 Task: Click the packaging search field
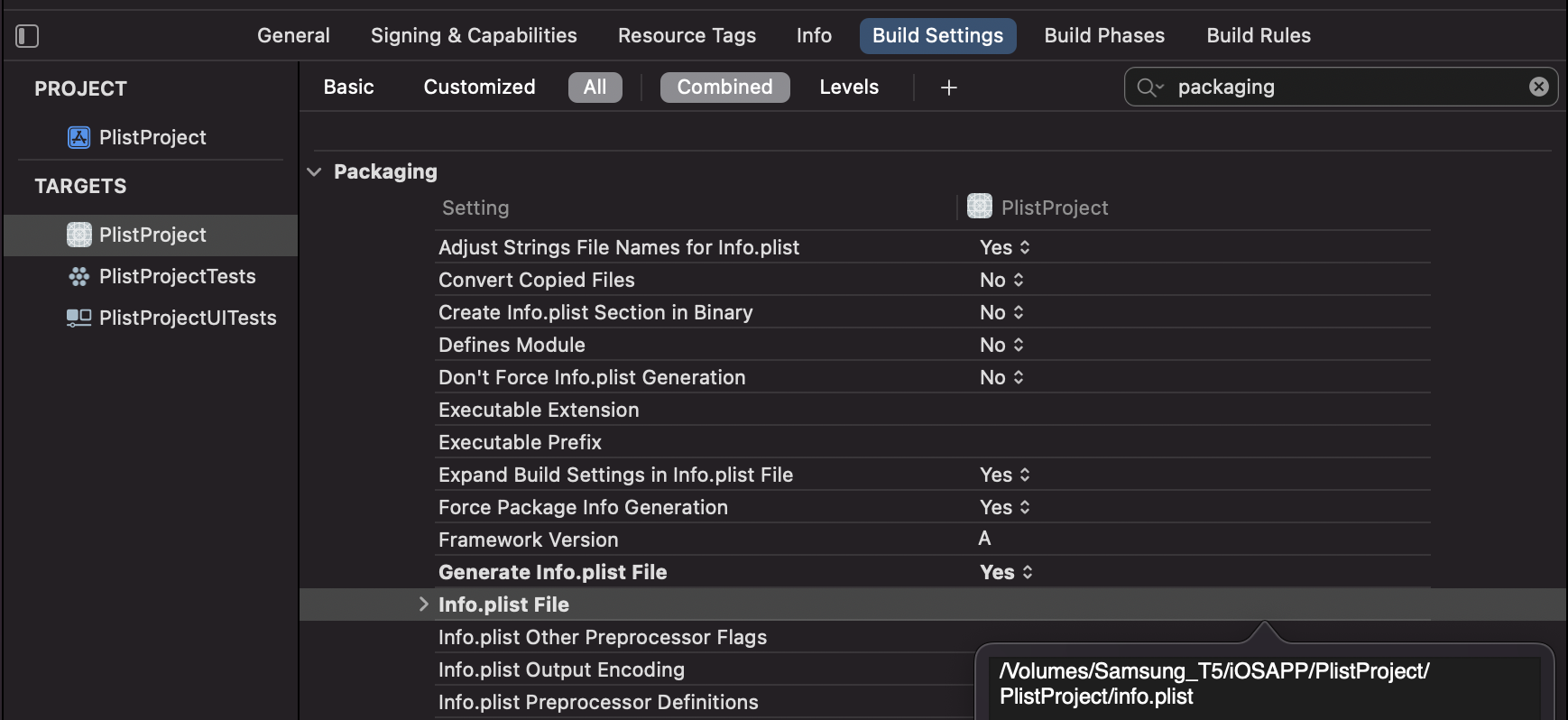1344,88
